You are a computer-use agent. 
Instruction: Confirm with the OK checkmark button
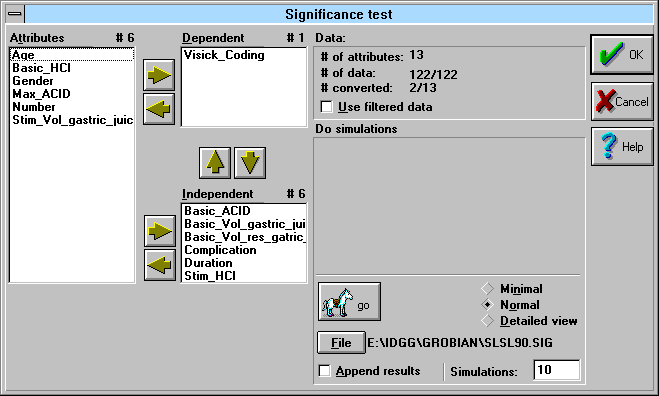pos(622,55)
